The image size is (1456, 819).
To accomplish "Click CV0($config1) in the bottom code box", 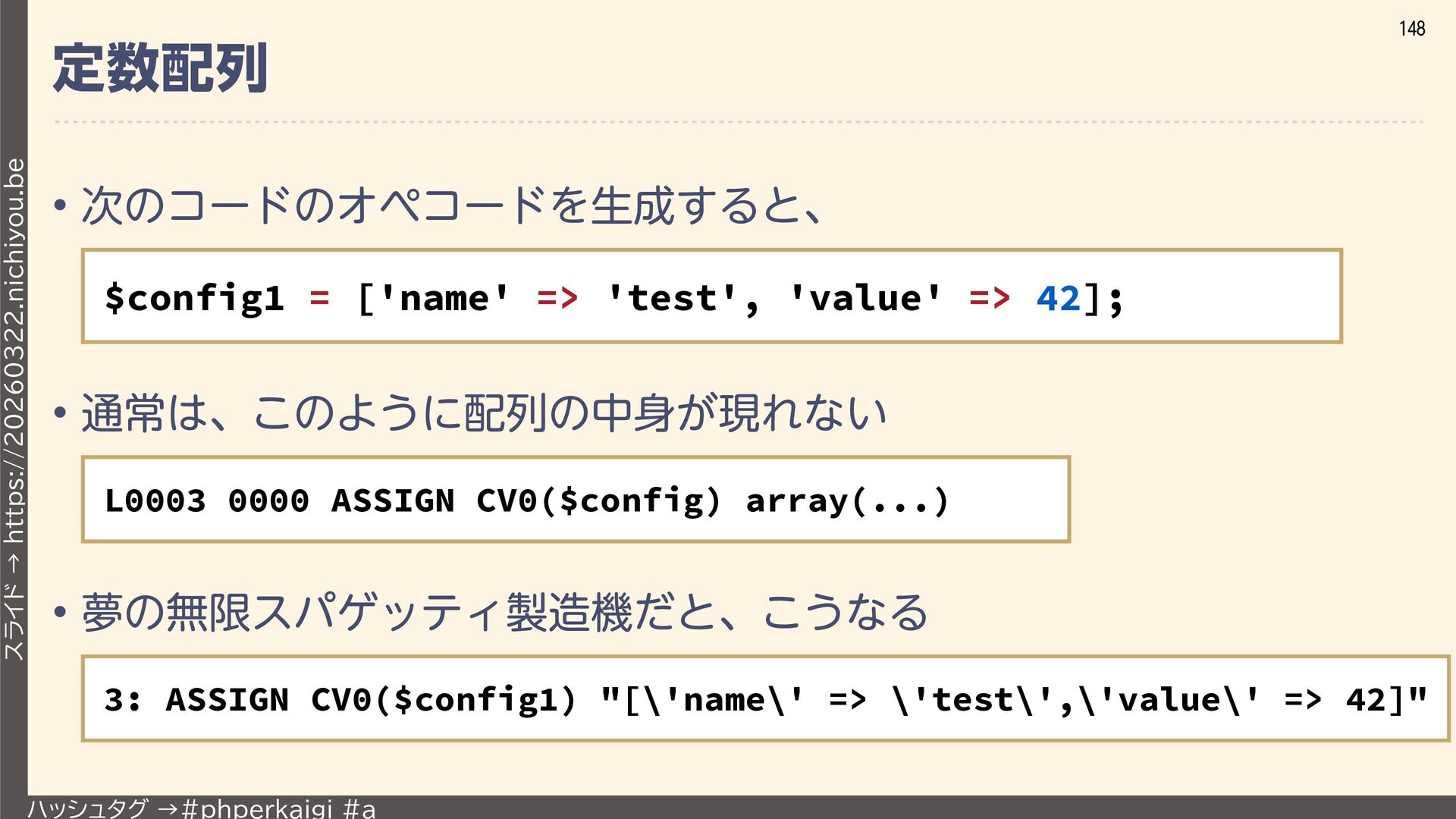I will click(x=444, y=700).
